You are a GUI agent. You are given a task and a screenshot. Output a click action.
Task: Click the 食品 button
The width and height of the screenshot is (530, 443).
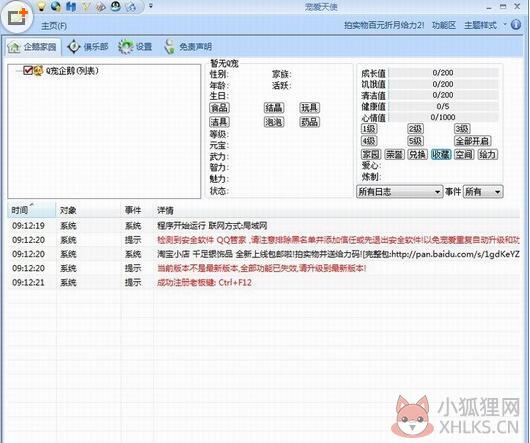tap(219, 108)
